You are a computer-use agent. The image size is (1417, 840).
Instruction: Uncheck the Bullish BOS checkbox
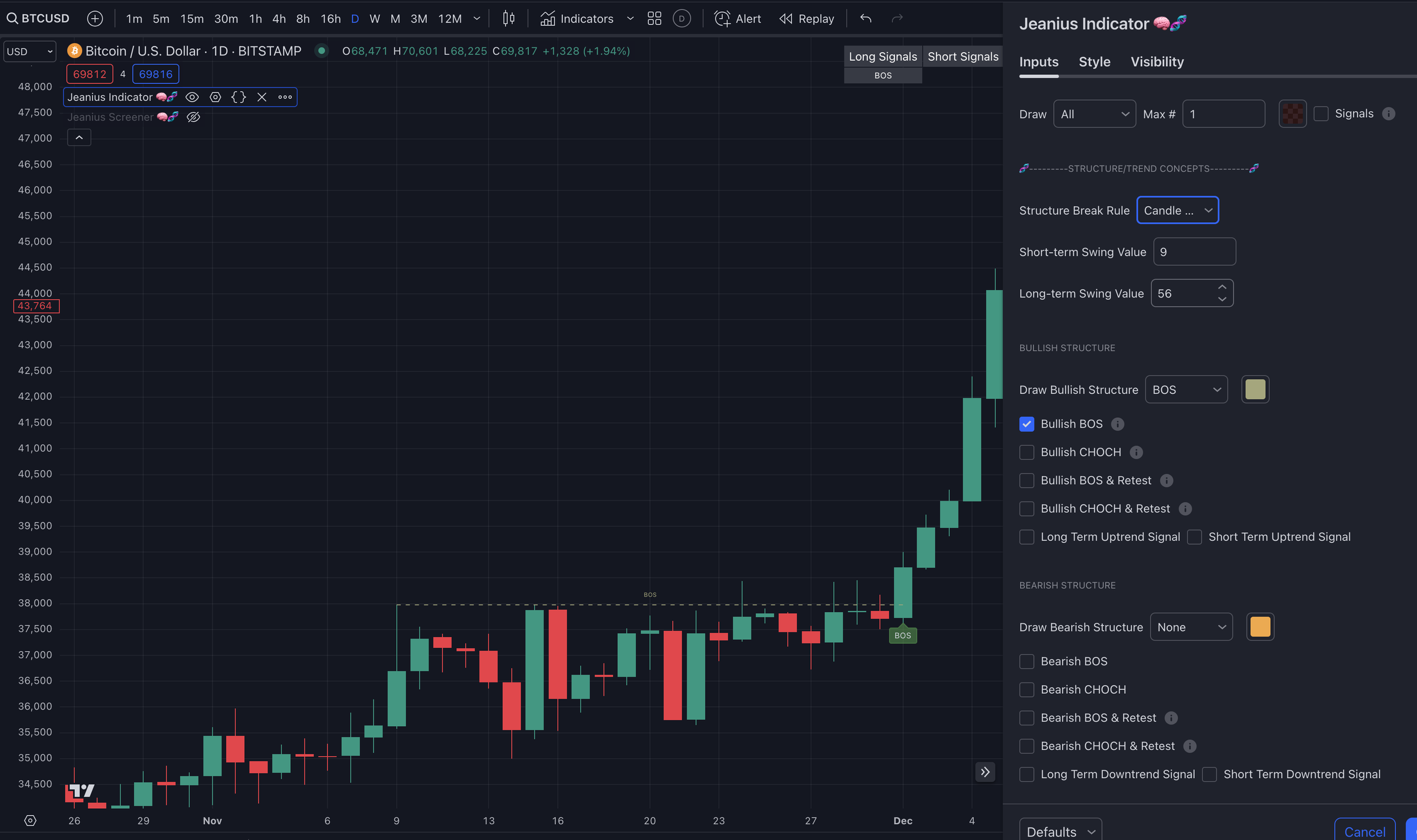(x=1026, y=424)
